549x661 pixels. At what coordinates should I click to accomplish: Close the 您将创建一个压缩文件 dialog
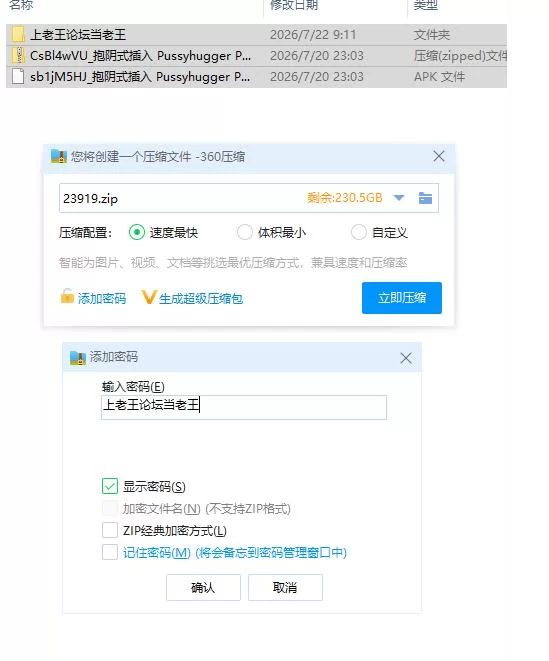[439, 156]
